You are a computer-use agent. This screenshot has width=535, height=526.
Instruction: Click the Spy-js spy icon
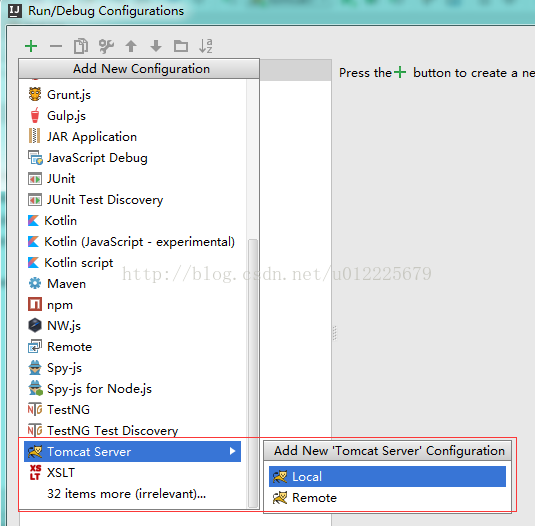click(35, 367)
